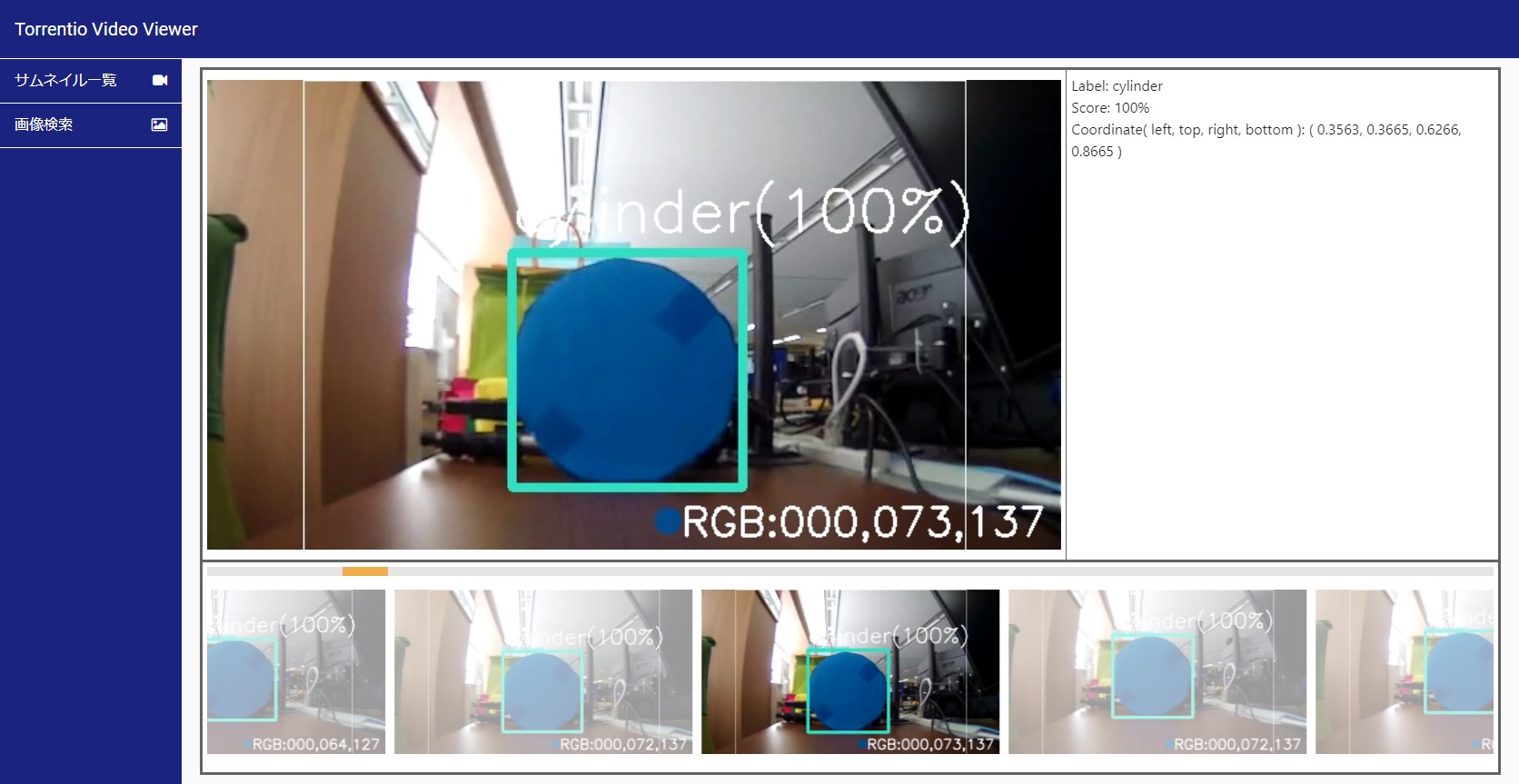
Task: Click the cylinder(100%) overlay in main preview
Action: pos(743,213)
